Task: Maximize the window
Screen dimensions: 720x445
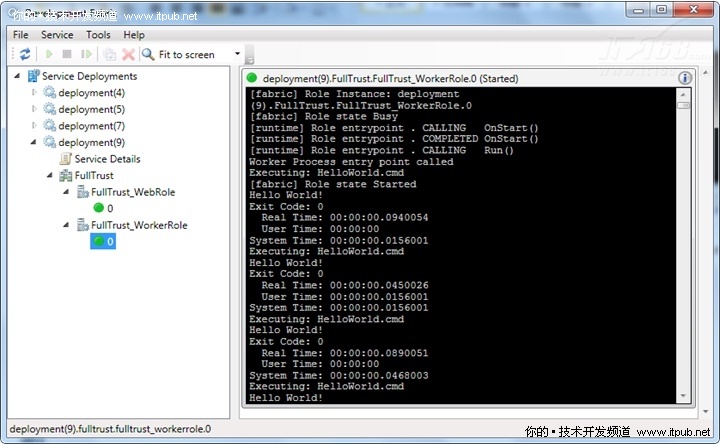Action: [x=661, y=10]
